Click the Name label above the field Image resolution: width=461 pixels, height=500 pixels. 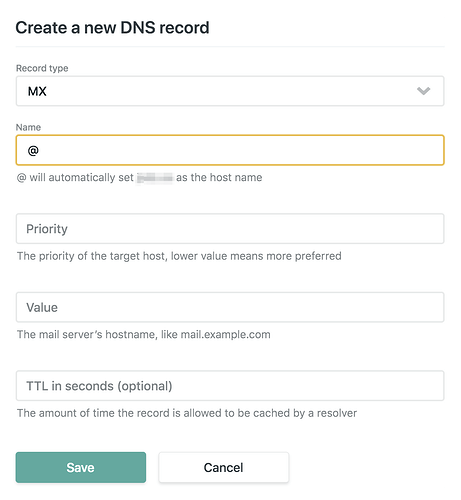28,127
